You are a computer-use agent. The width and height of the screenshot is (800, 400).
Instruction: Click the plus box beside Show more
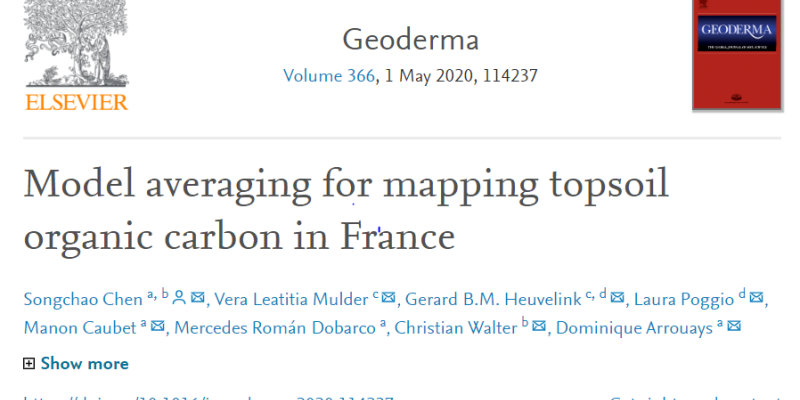tap(29, 363)
